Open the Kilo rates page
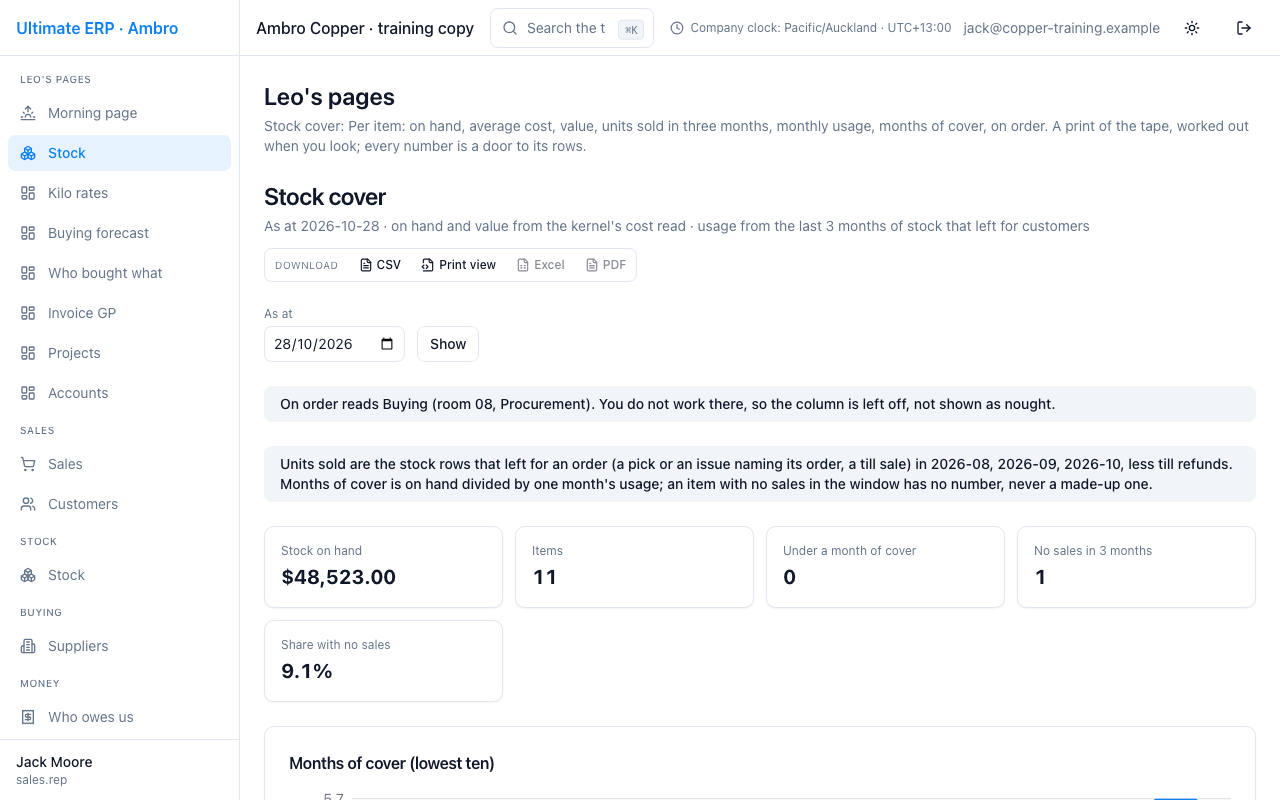 pos(119,193)
